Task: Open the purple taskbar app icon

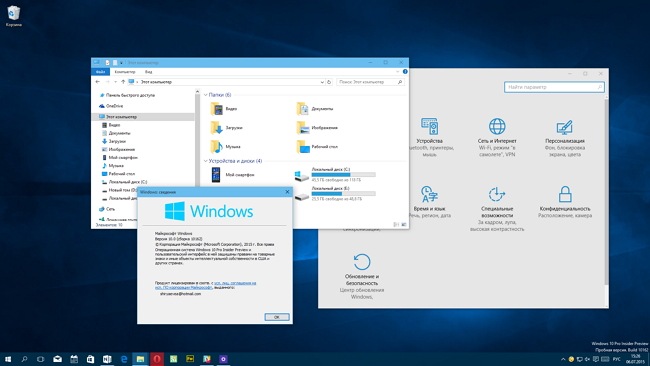Action: click(223, 359)
